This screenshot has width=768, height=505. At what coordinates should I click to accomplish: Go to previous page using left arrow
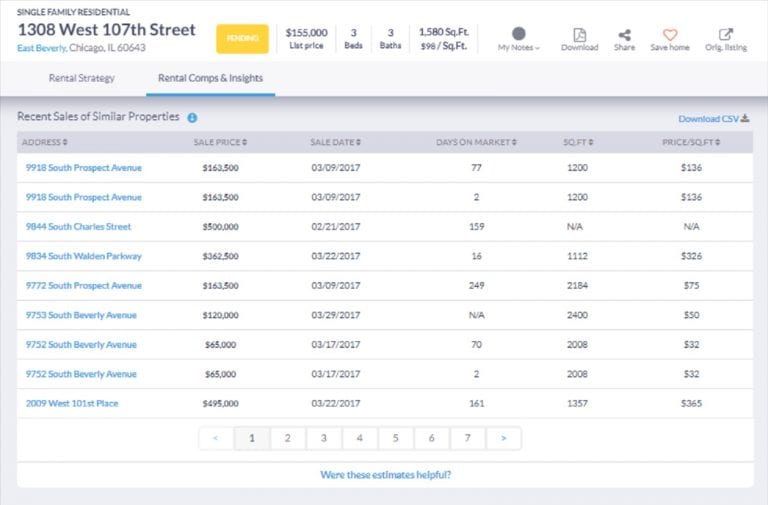point(216,438)
